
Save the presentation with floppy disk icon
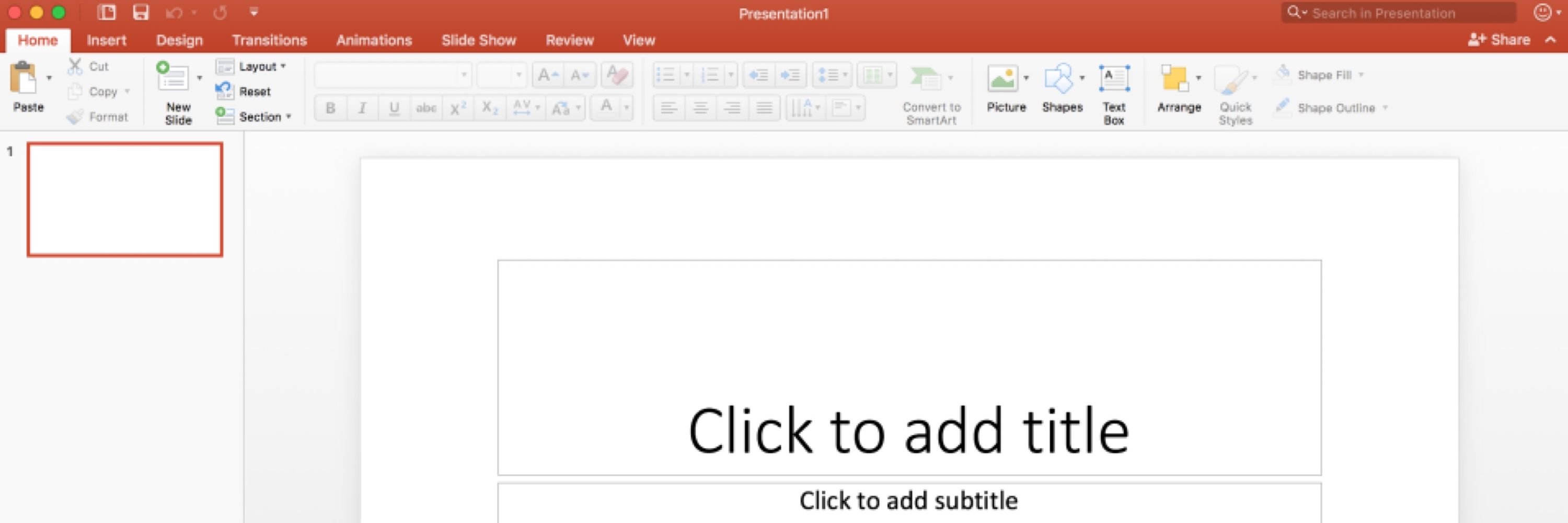[141, 12]
